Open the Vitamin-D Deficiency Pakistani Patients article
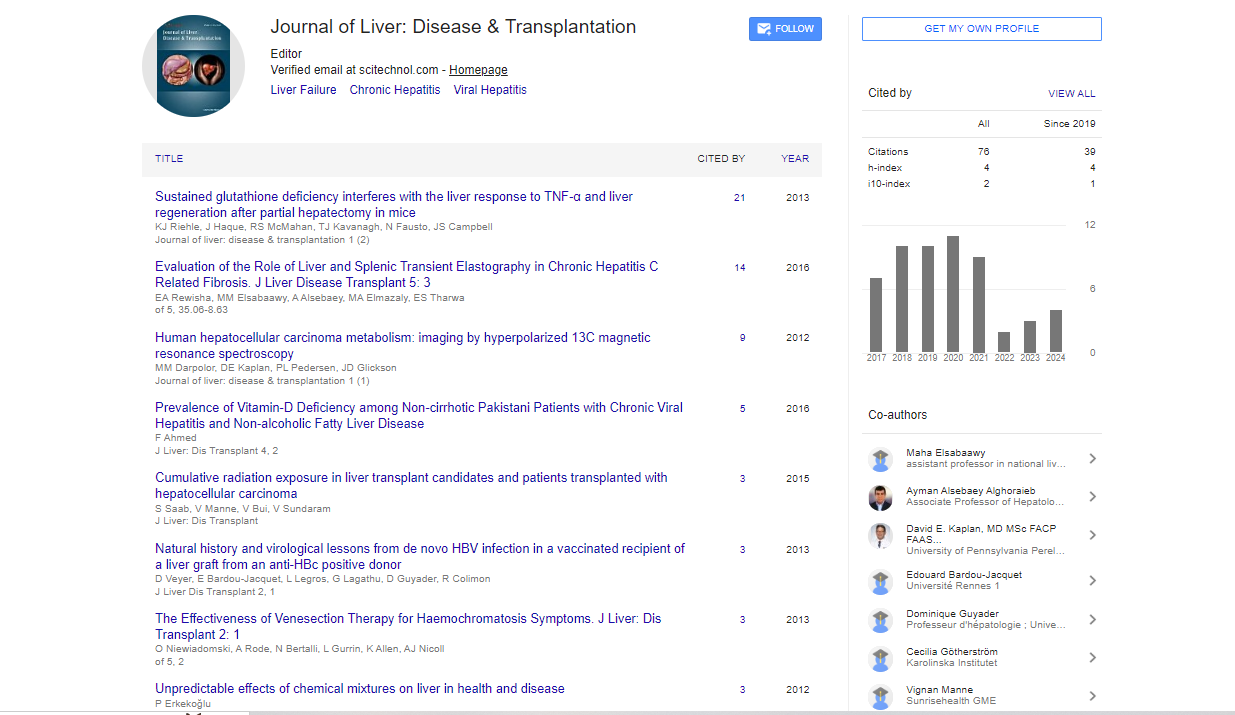 click(419, 416)
